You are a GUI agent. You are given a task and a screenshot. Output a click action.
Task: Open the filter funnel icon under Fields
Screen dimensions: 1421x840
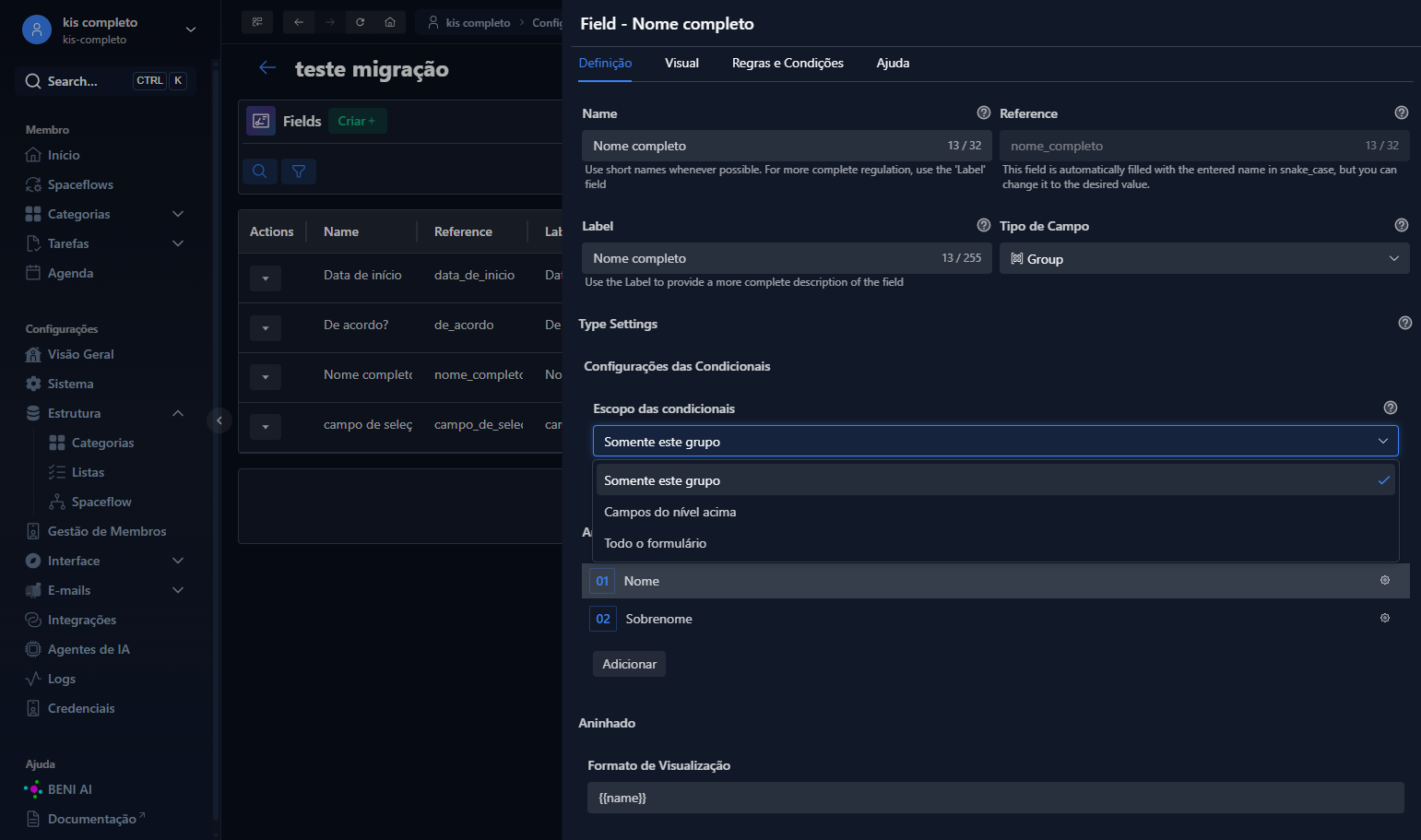[x=299, y=172]
